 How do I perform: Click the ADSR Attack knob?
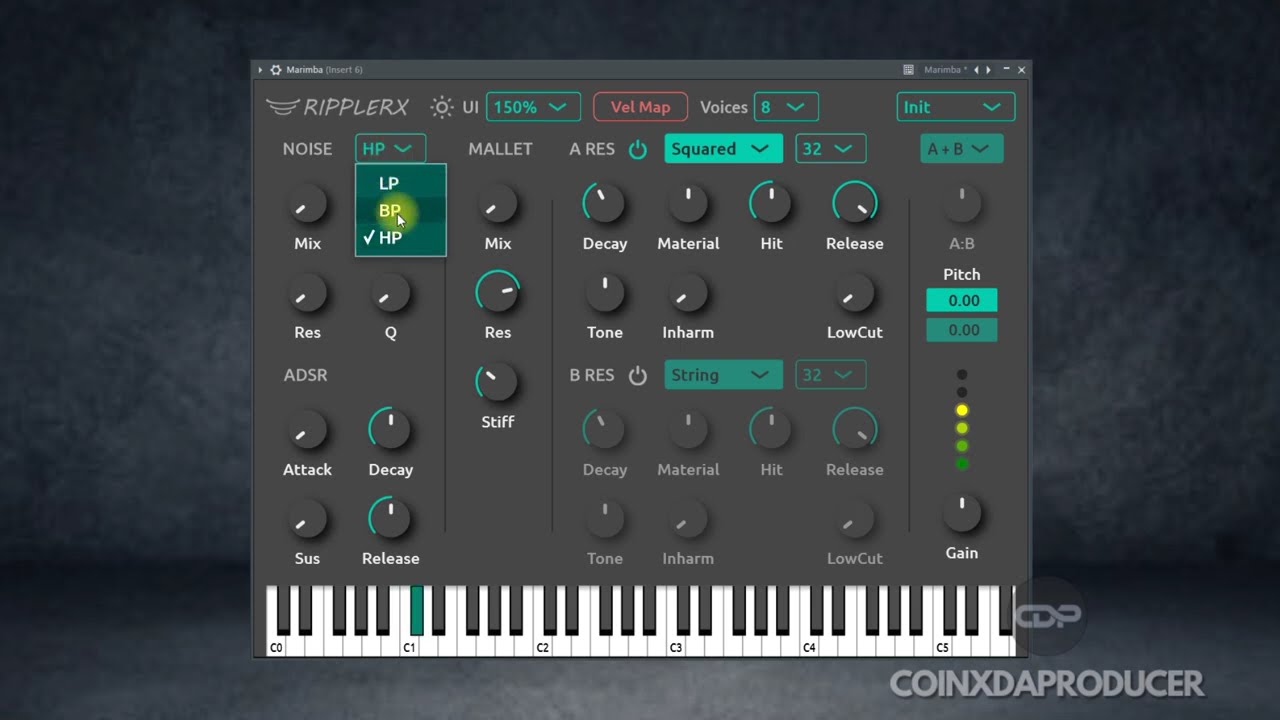point(307,430)
